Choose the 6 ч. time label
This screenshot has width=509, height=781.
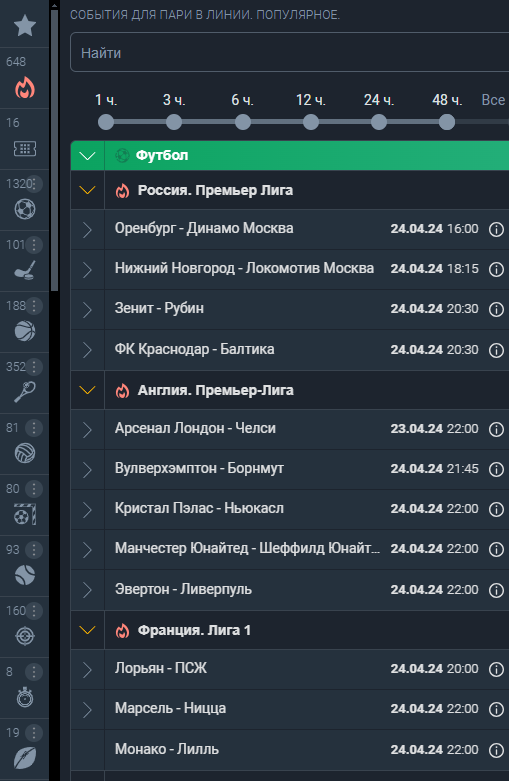click(242, 100)
